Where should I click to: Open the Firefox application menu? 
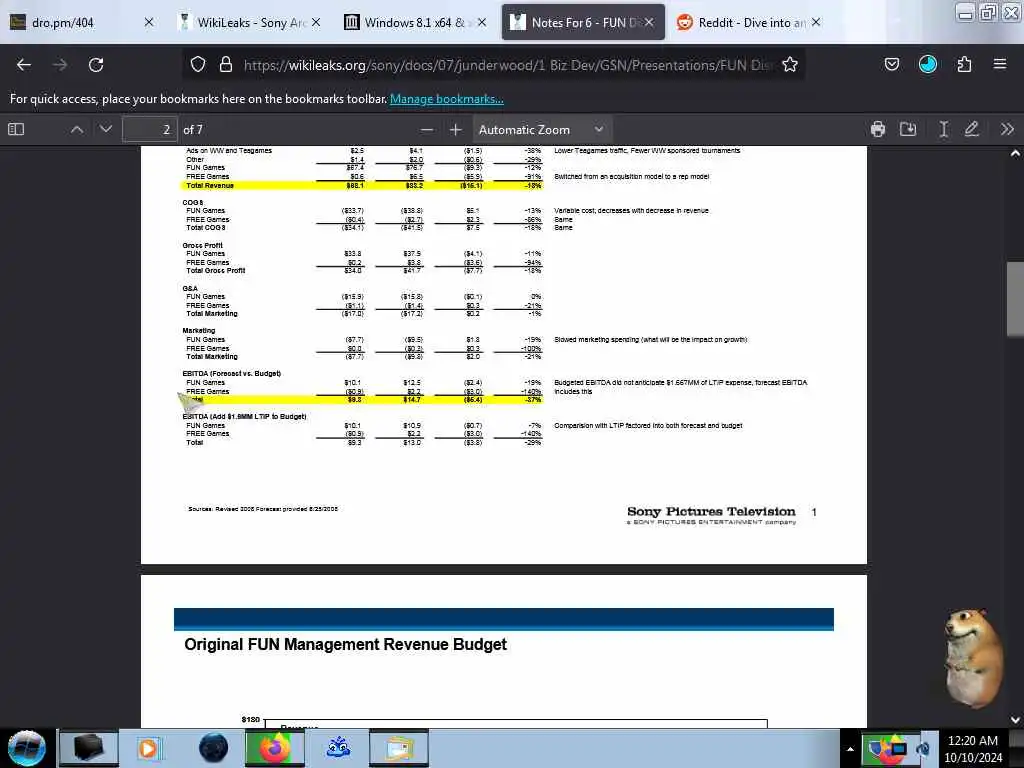[x=1000, y=64]
